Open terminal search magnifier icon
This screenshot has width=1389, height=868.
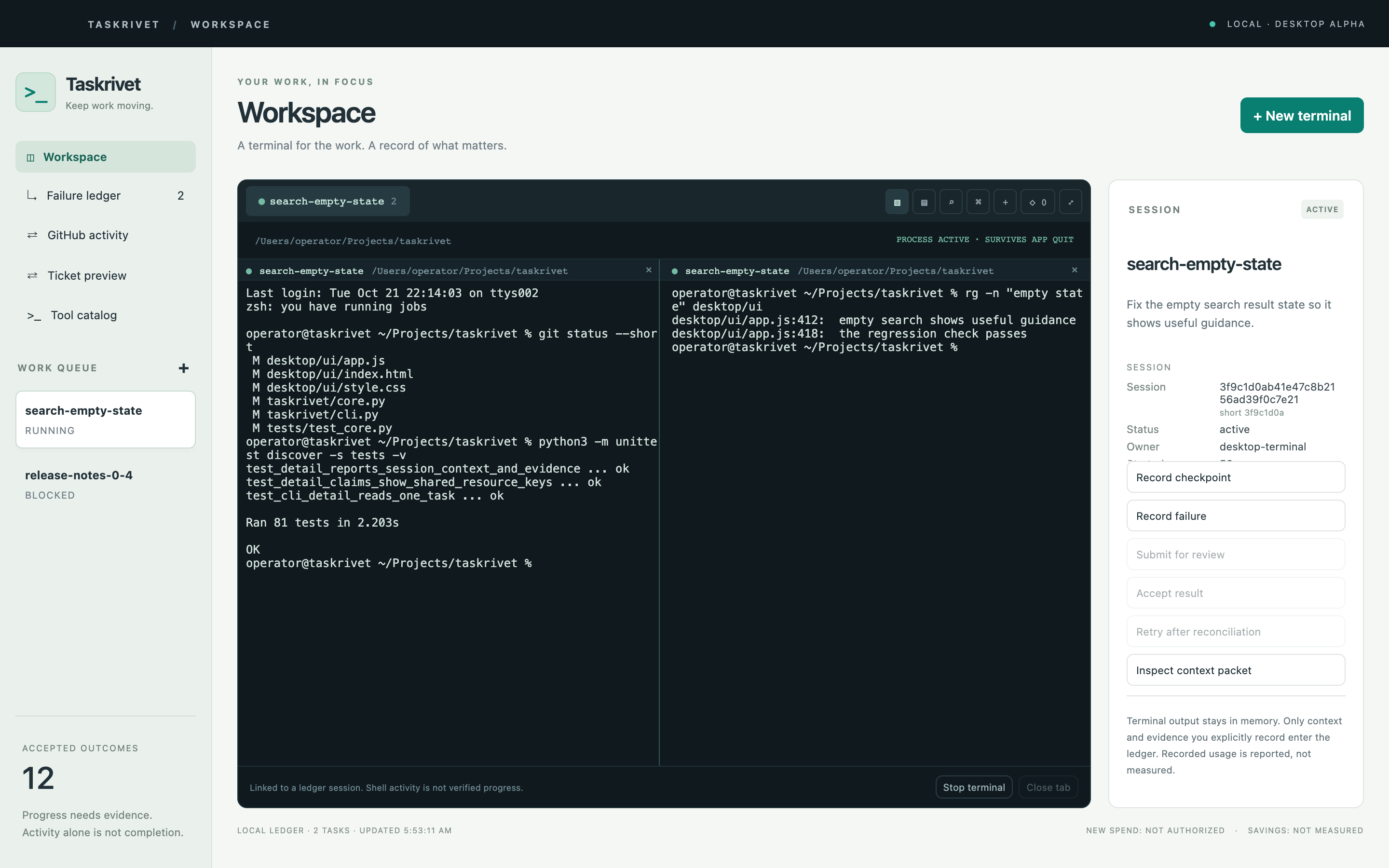951,202
